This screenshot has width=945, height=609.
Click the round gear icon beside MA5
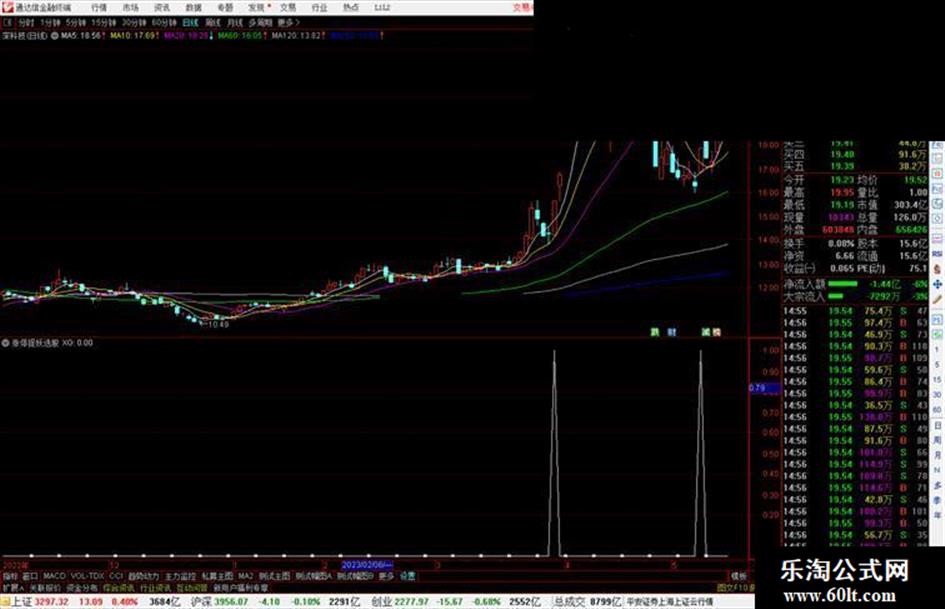pyautogui.click(x=55, y=36)
